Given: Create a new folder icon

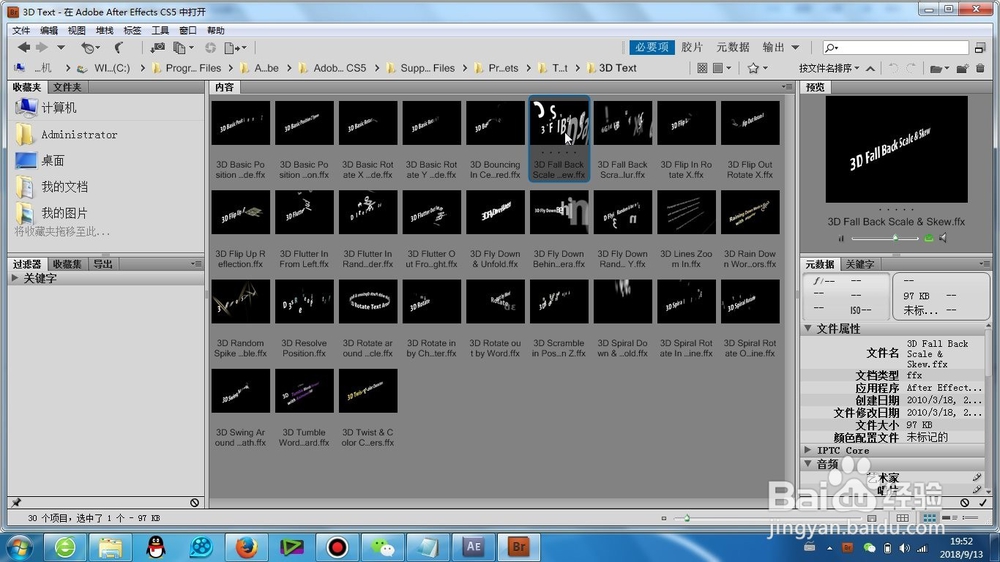Looking at the screenshot, I should [x=962, y=68].
